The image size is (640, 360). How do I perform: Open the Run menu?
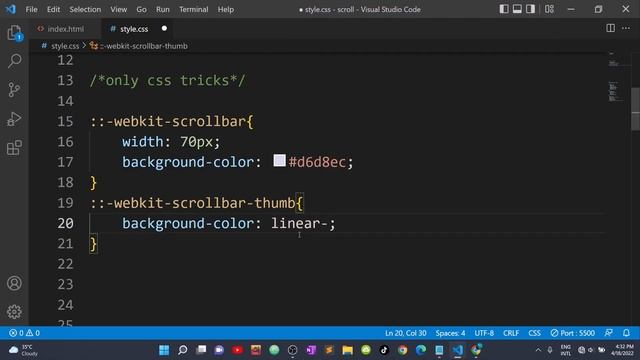[x=162, y=9]
